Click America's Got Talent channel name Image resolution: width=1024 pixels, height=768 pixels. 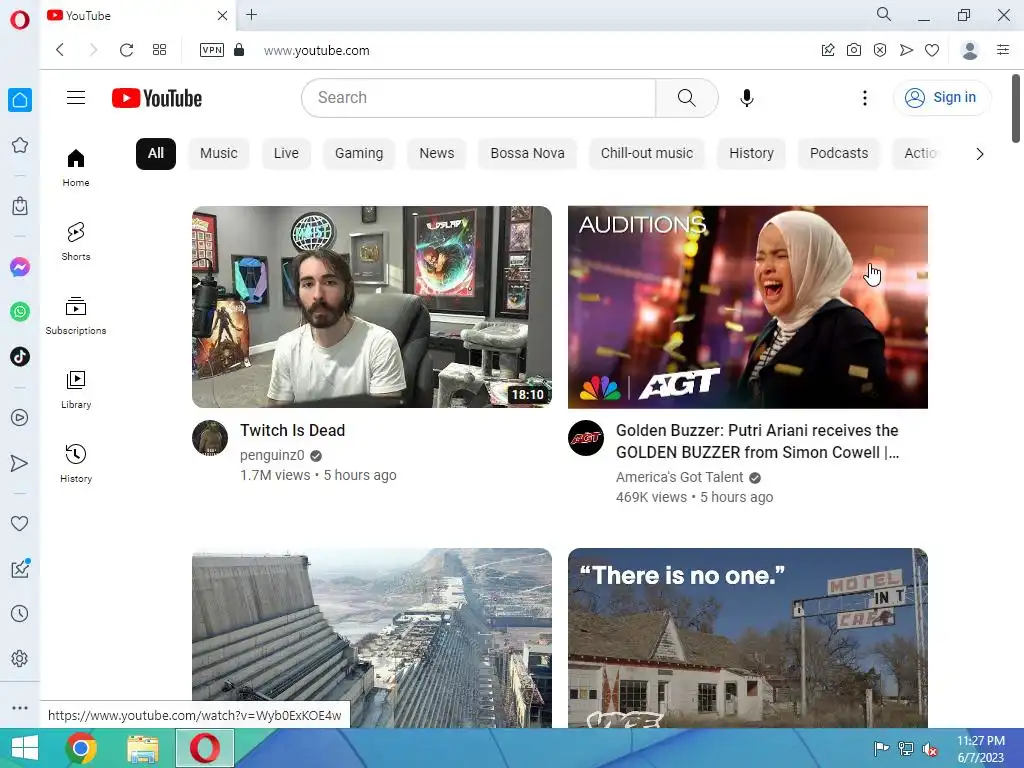[x=679, y=477]
